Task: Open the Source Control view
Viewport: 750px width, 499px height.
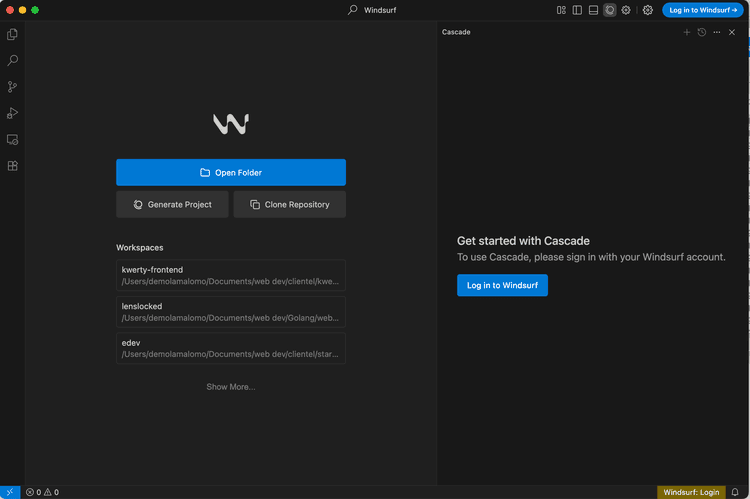Action: coord(12,87)
